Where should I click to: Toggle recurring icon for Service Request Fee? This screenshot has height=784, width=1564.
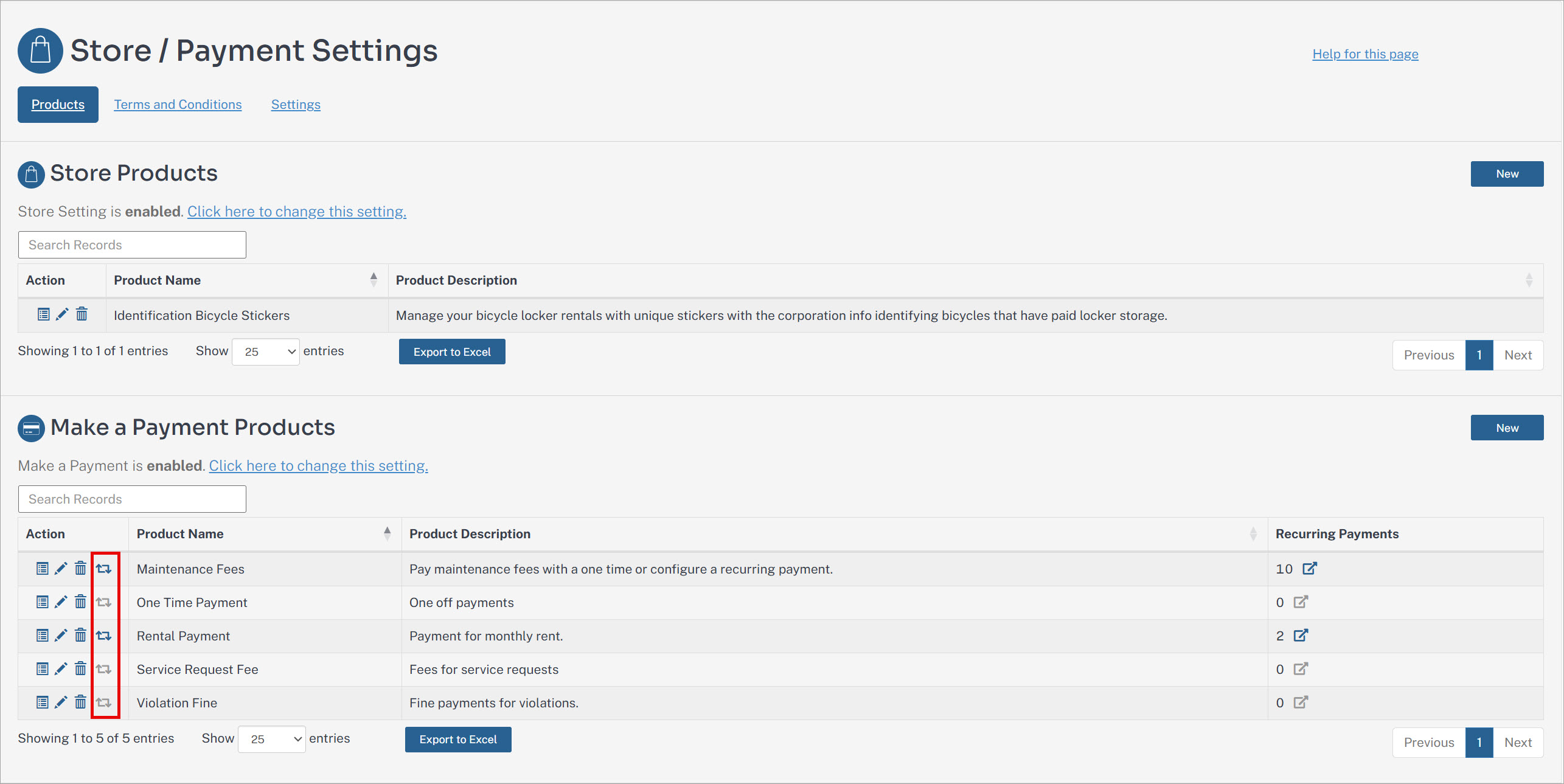[x=103, y=669]
